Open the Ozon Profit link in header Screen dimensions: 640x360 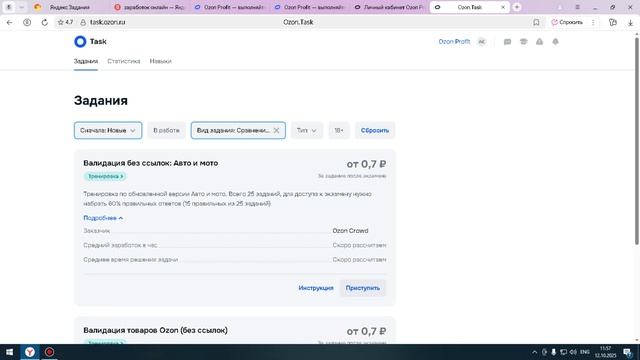[454, 42]
